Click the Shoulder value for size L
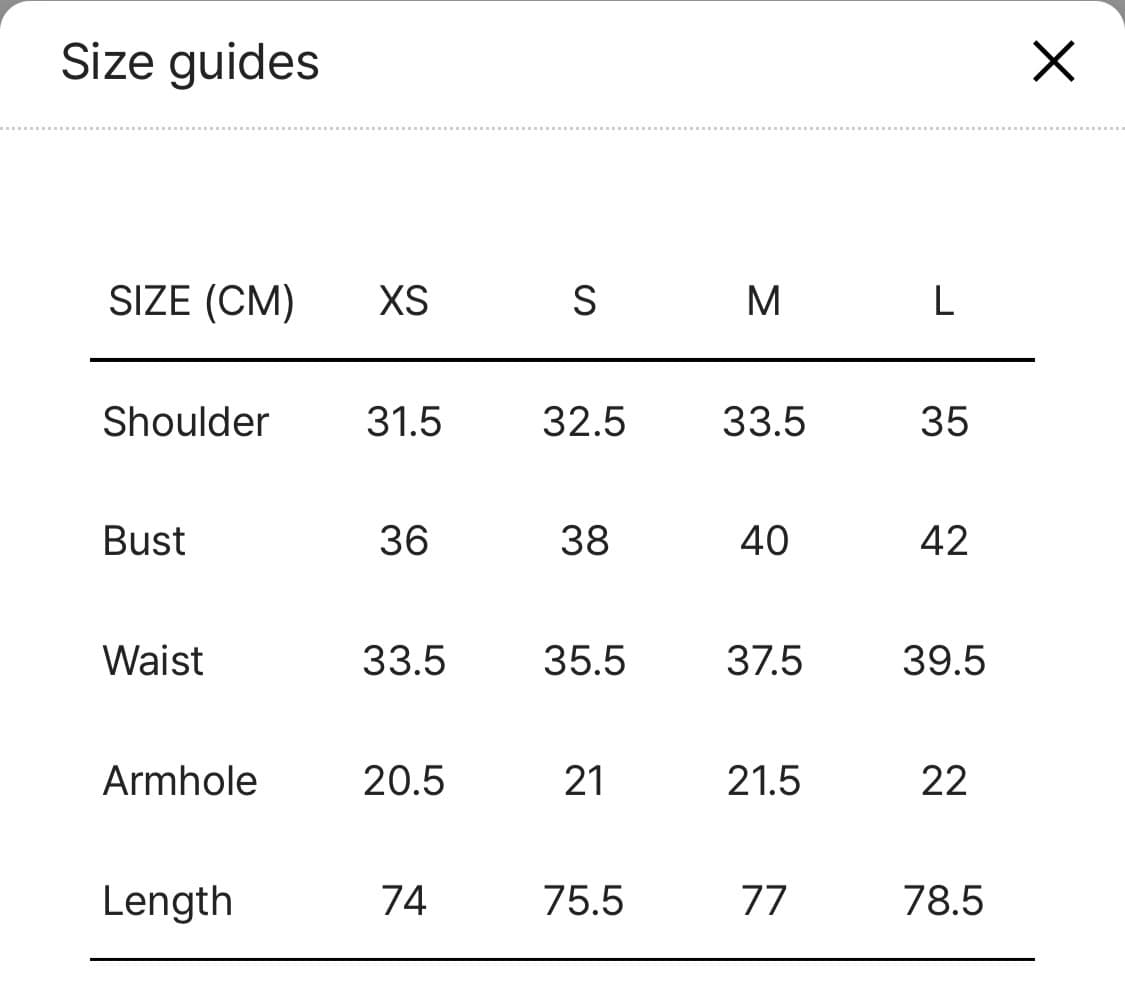 tap(943, 421)
